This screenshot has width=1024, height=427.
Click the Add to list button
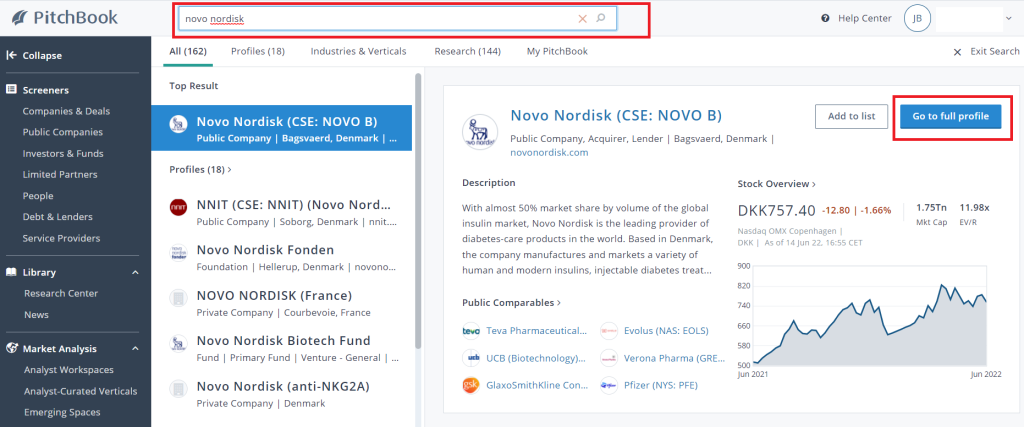[x=852, y=116]
